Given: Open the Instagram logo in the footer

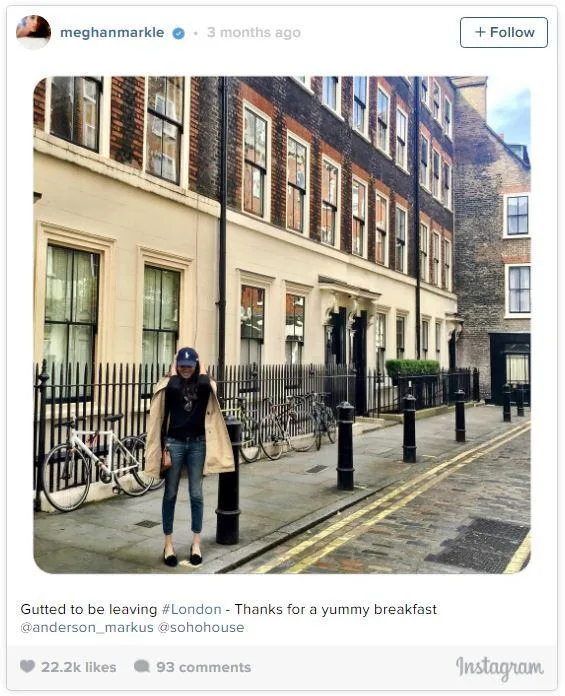Looking at the screenshot, I should click(x=500, y=668).
